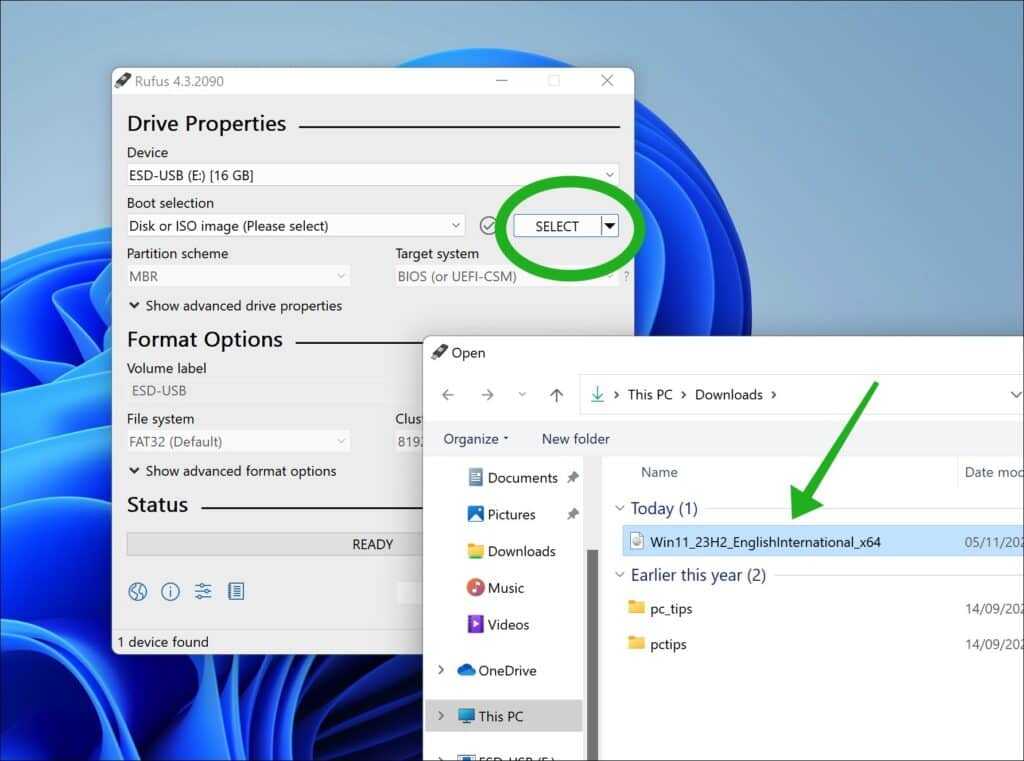Click the Pictures icon in sidebar
The height and width of the screenshot is (761, 1024).
(x=475, y=514)
